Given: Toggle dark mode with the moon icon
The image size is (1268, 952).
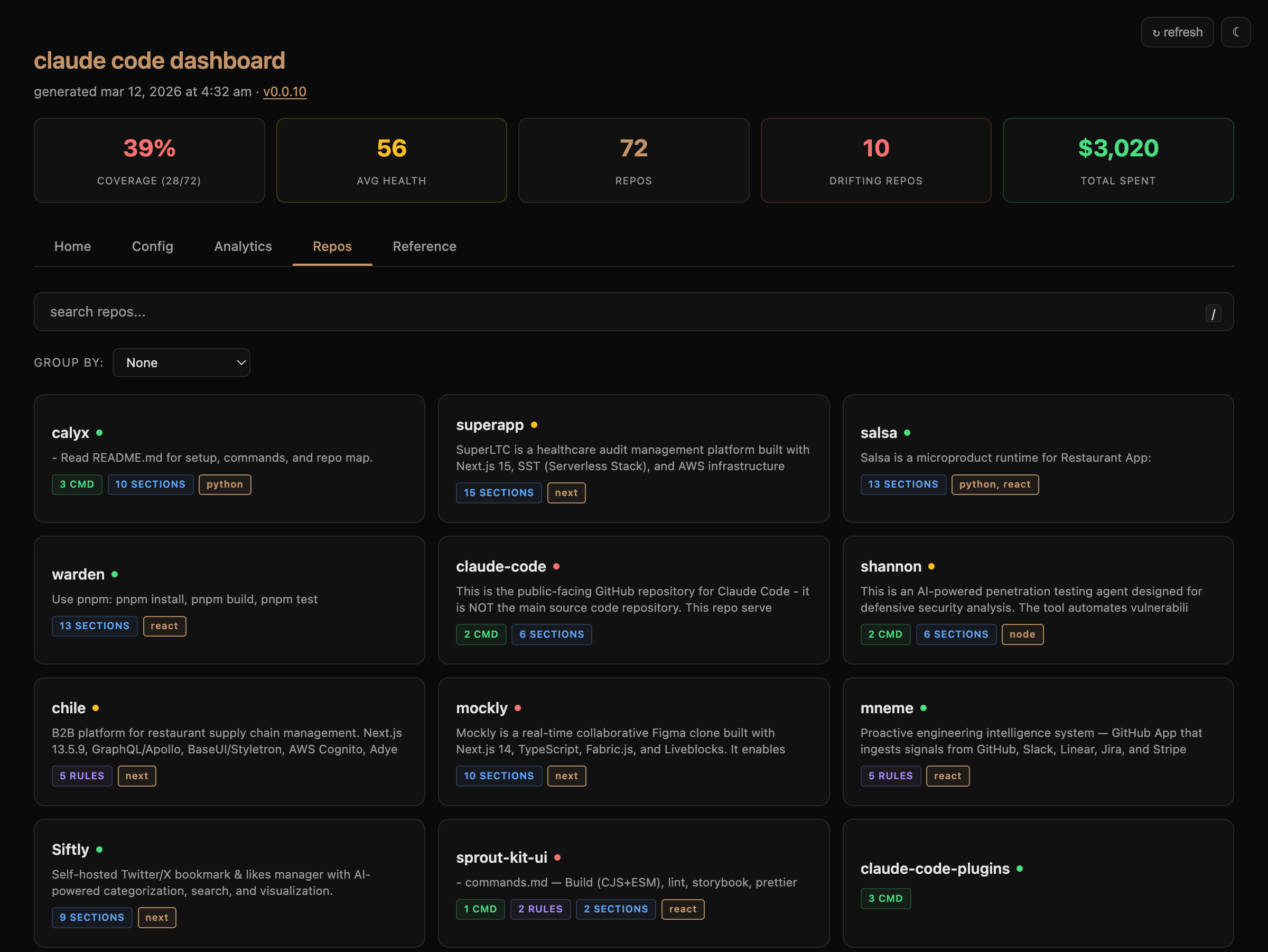Looking at the screenshot, I should 1235,32.
